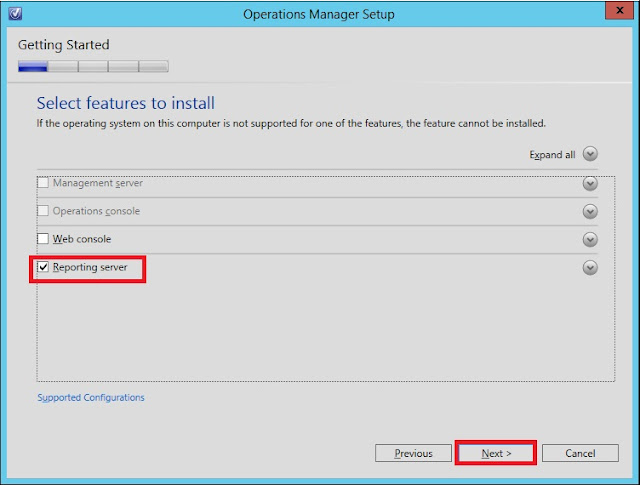Close the Operations Manager Setup window
The width and height of the screenshot is (640, 485).
619,10
